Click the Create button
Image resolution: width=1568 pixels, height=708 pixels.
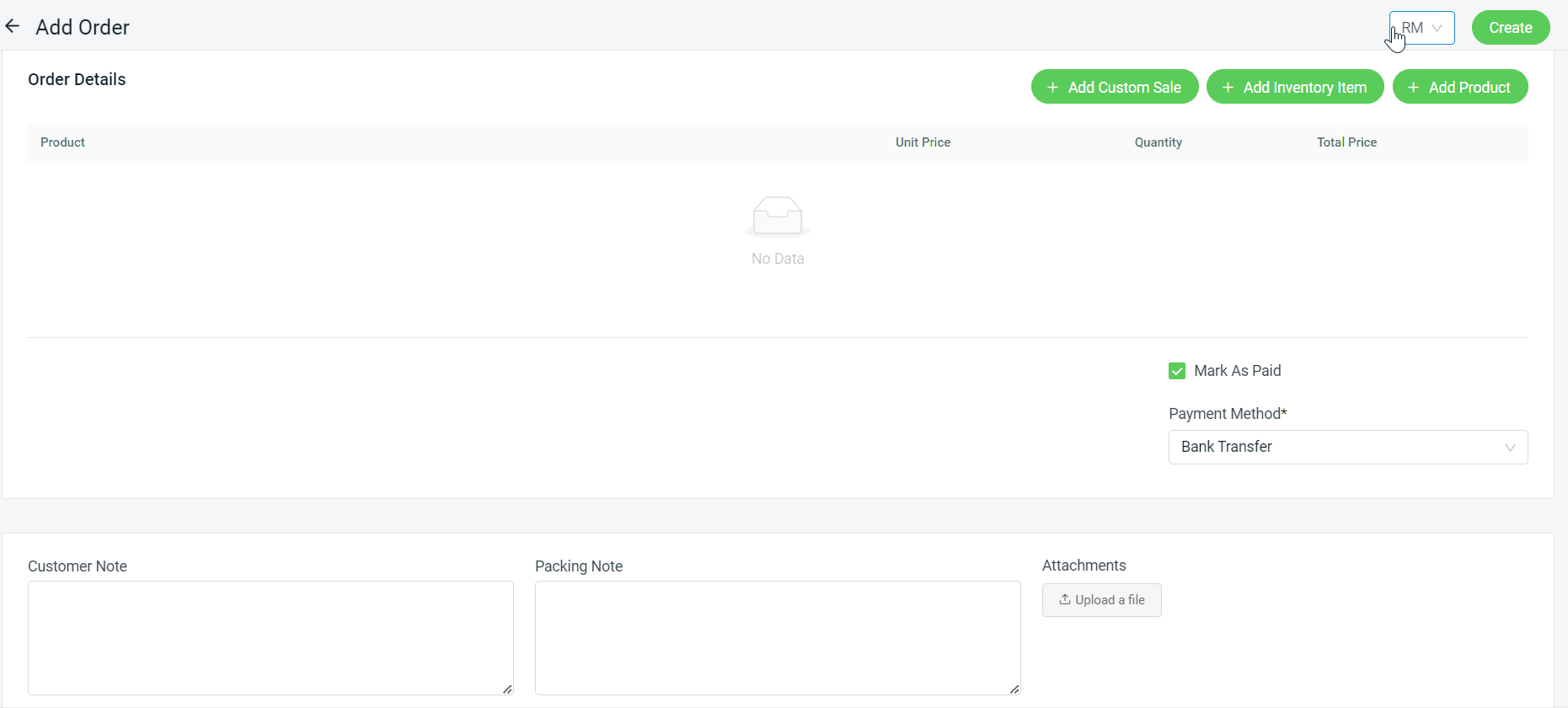click(x=1510, y=28)
